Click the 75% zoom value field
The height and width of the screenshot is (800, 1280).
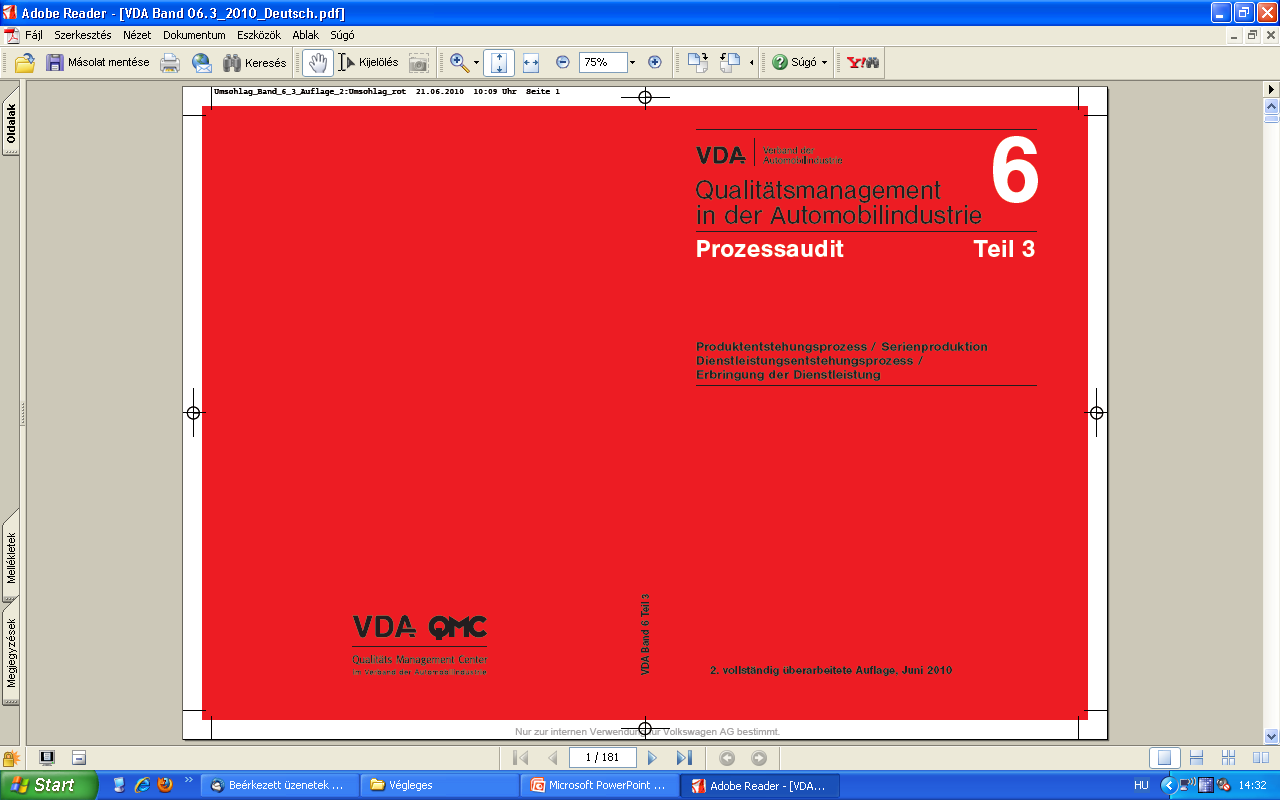click(x=603, y=62)
